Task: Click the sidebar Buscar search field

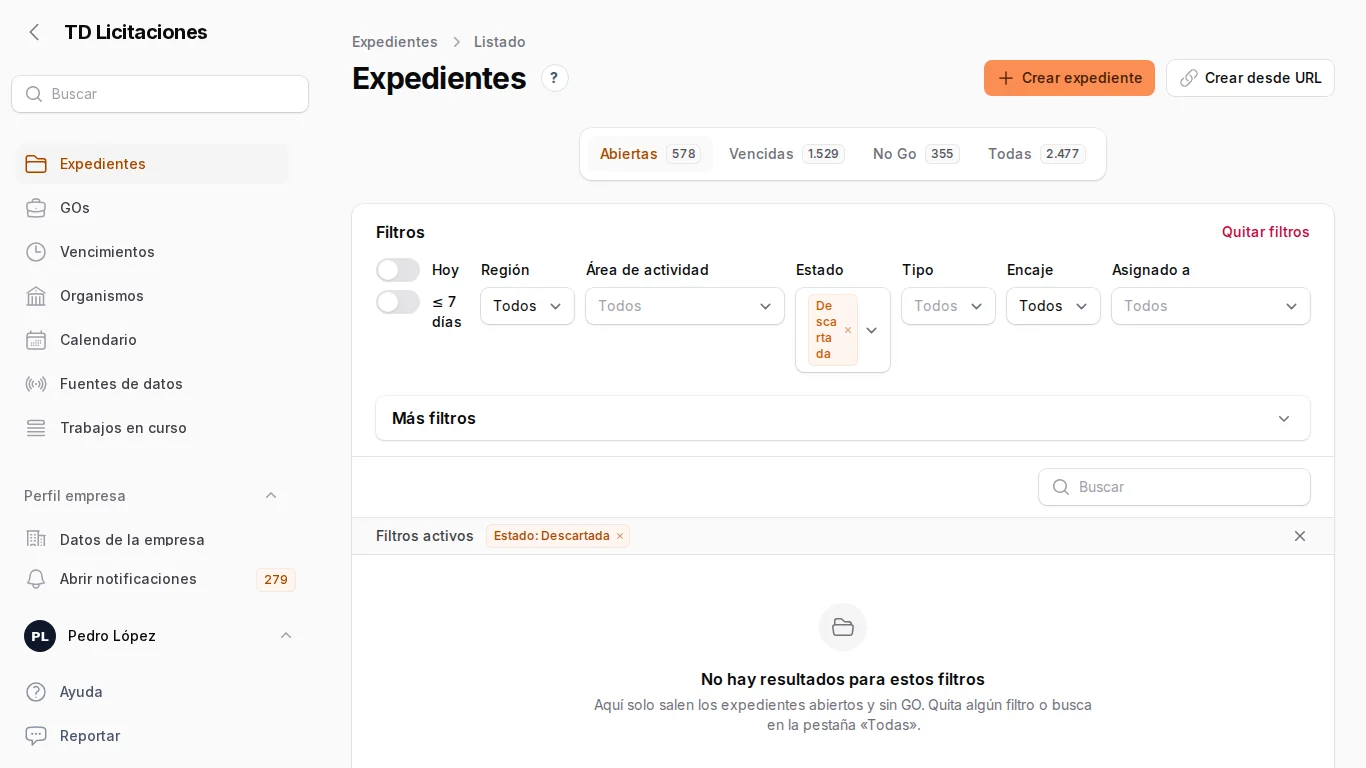Action: (x=160, y=94)
